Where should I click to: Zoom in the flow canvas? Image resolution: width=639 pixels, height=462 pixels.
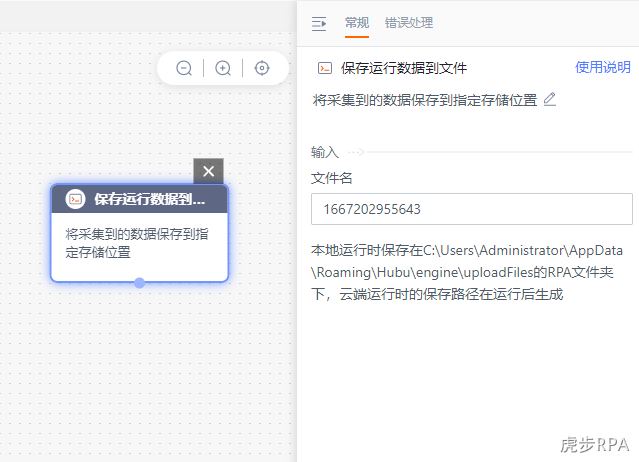[x=223, y=68]
